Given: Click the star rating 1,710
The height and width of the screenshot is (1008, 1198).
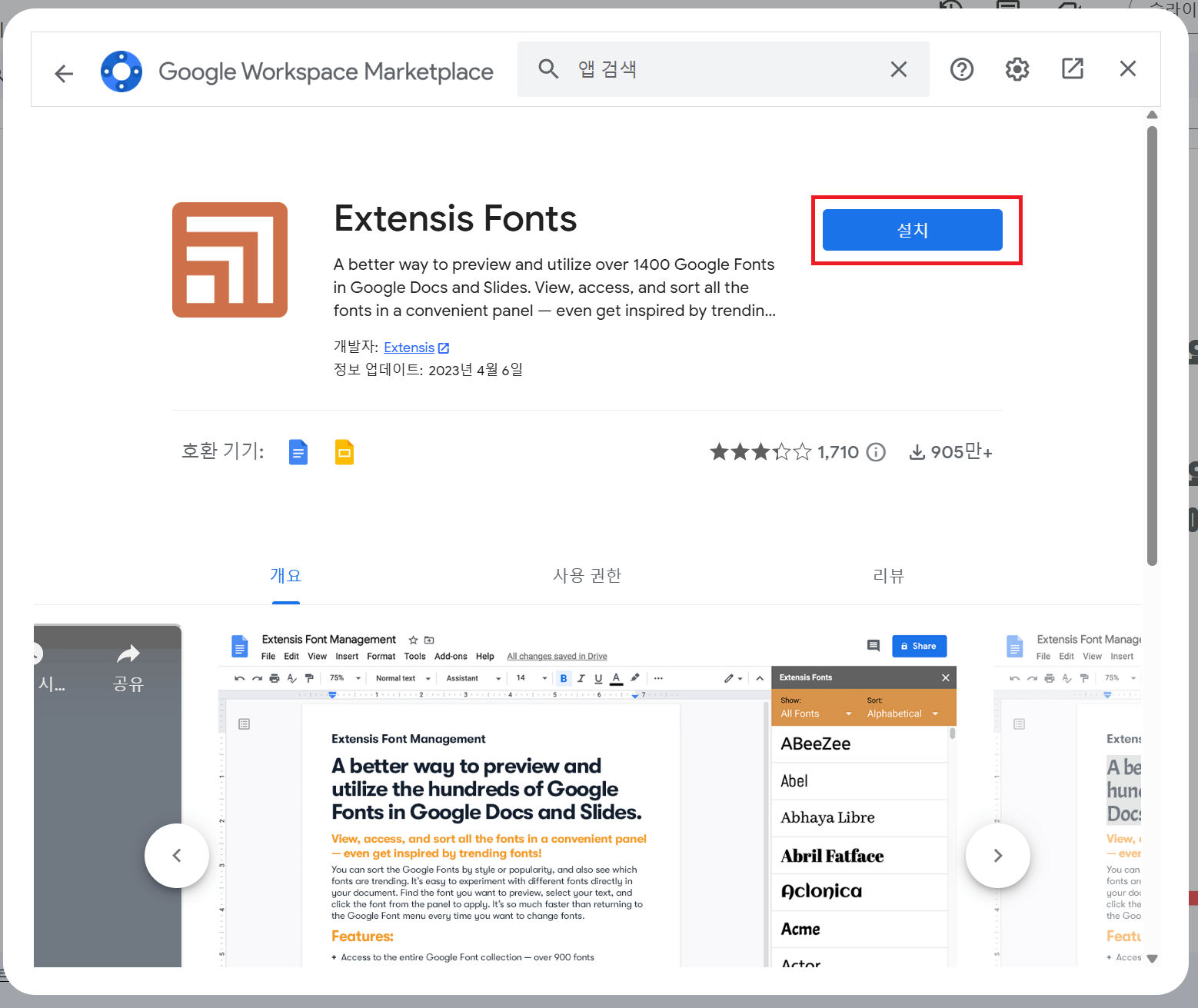Looking at the screenshot, I should point(784,451).
